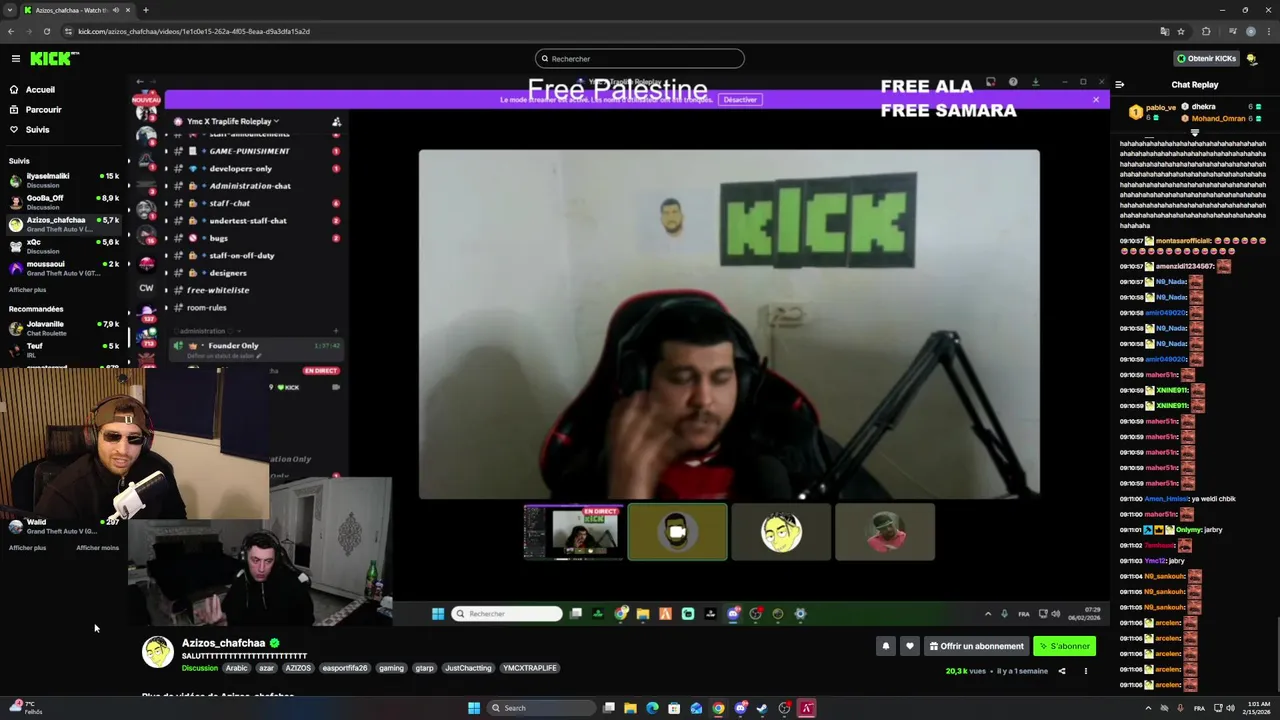Dismiss the purple streamer mode banner
The width and height of the screenshot is (1280, 720).
[x=1096, y=100]
